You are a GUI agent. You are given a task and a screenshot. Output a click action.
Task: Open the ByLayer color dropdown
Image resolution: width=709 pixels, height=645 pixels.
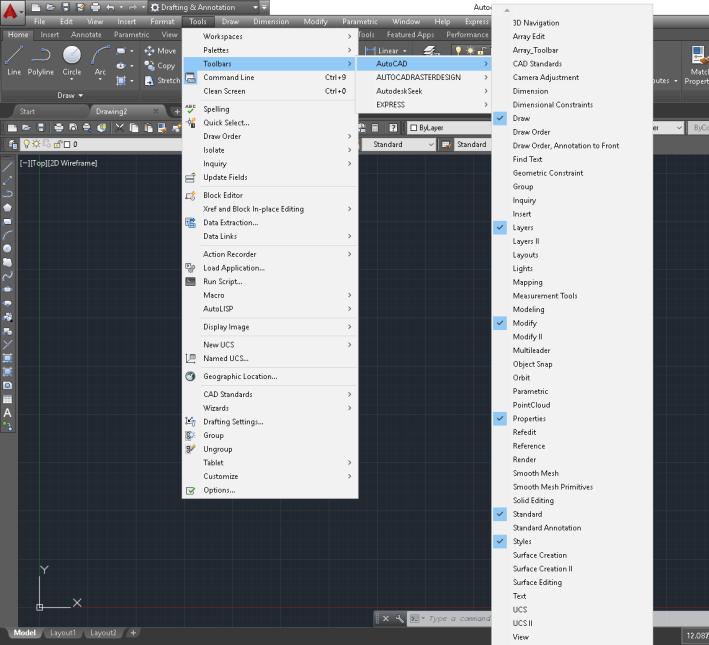click(449, 128)
